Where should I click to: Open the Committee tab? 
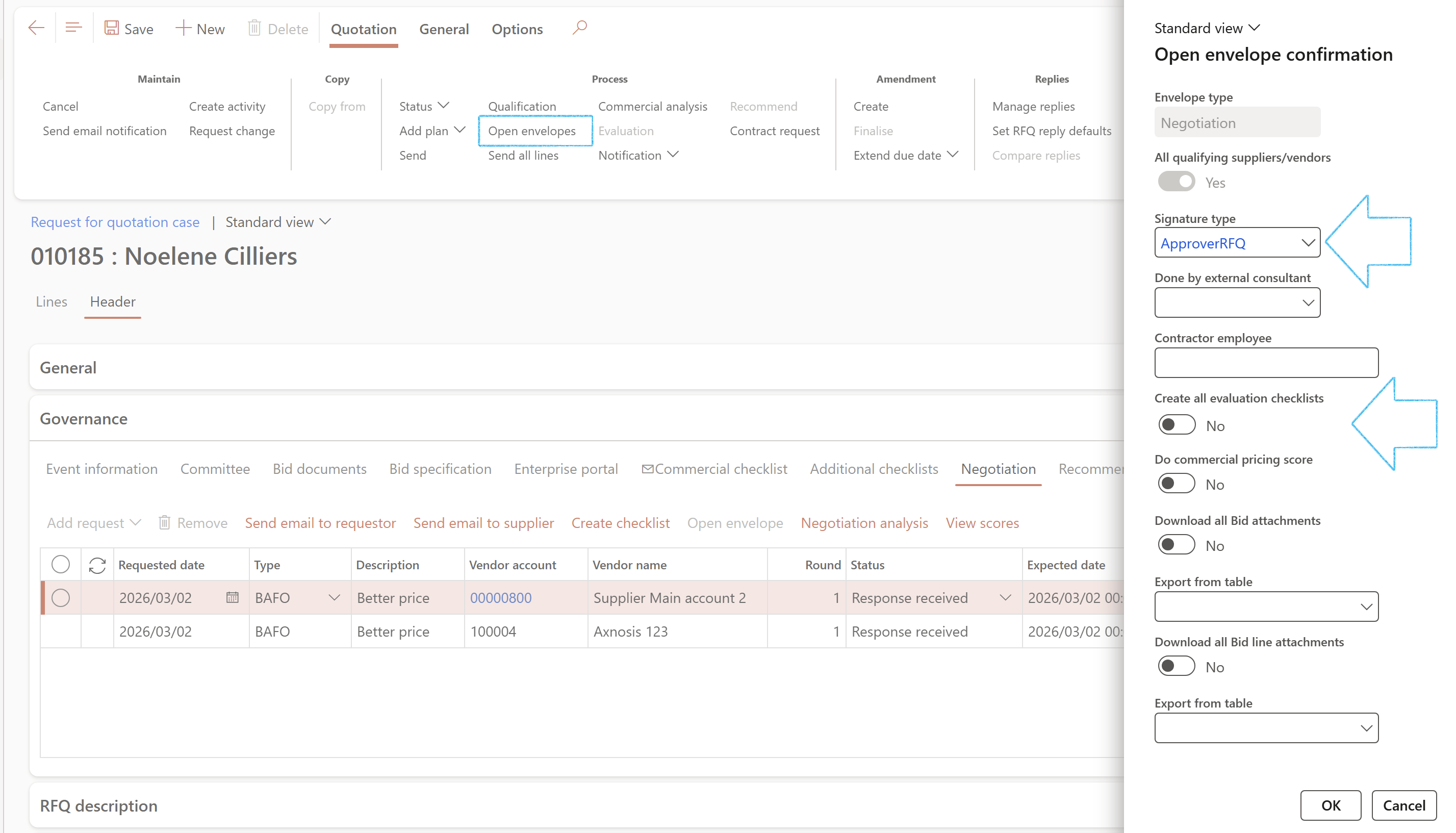(215, 469)
